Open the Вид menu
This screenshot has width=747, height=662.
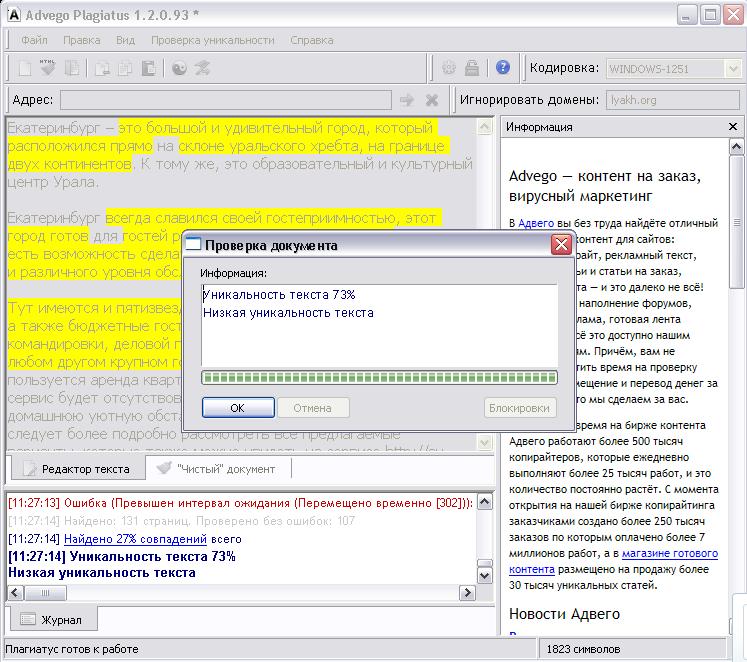click(125, 40)
